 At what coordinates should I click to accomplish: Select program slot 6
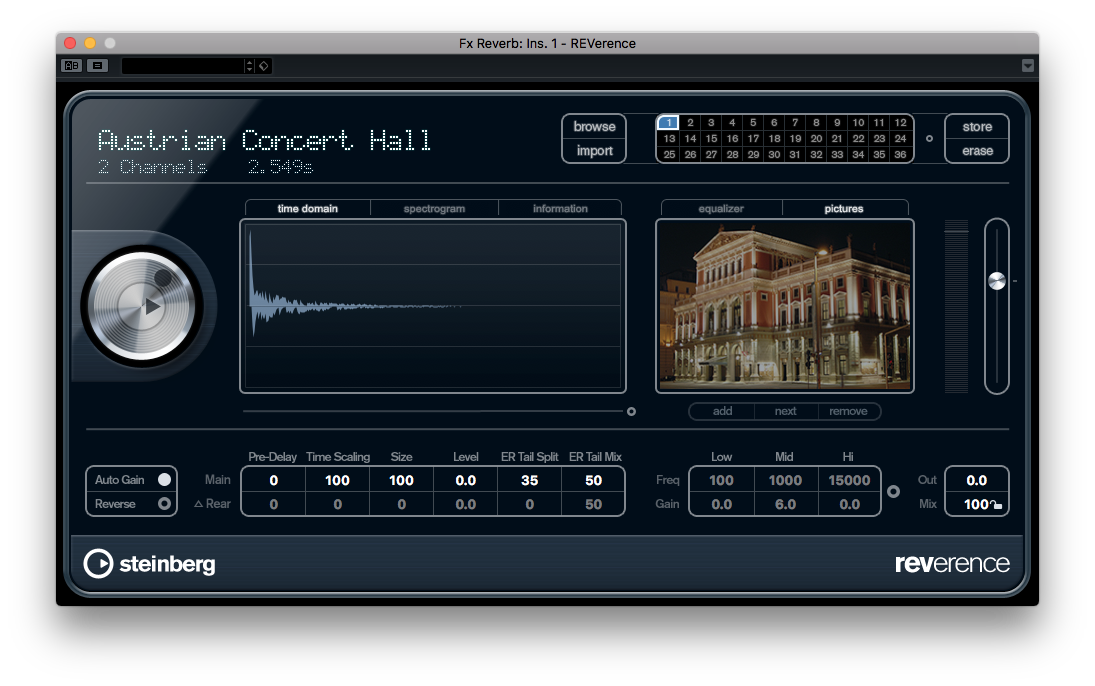(774, 122)
